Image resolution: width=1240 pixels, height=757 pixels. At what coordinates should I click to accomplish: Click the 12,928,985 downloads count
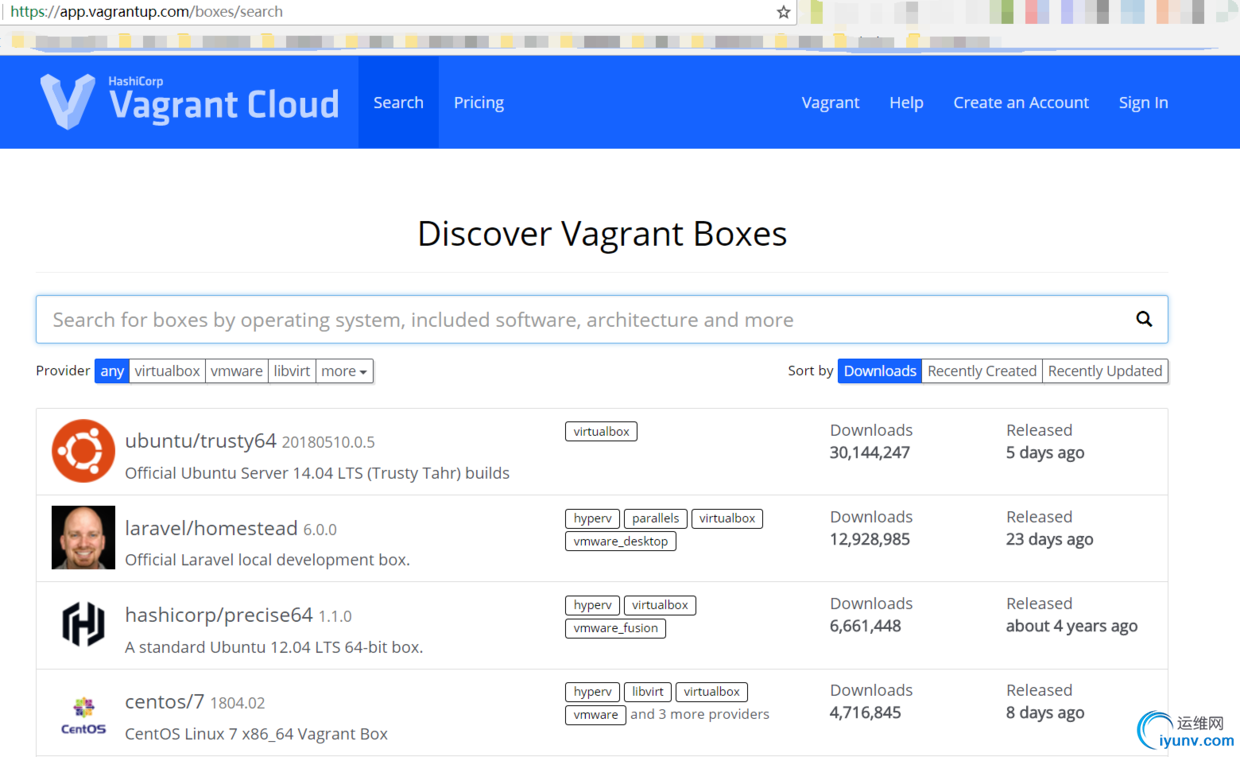[x=869, y=539]
